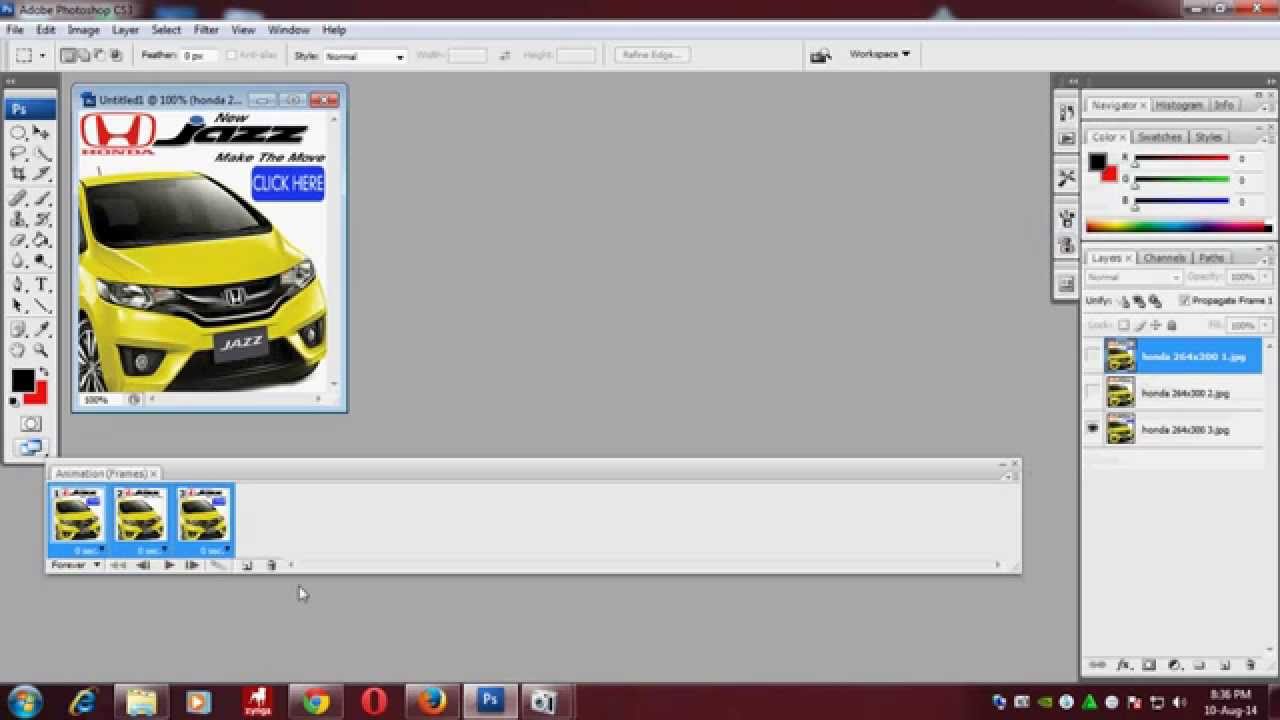Screen dimensions: 1280x720
Task: Click foreground black color swatch in toolbox
Action: pos(22,380)
